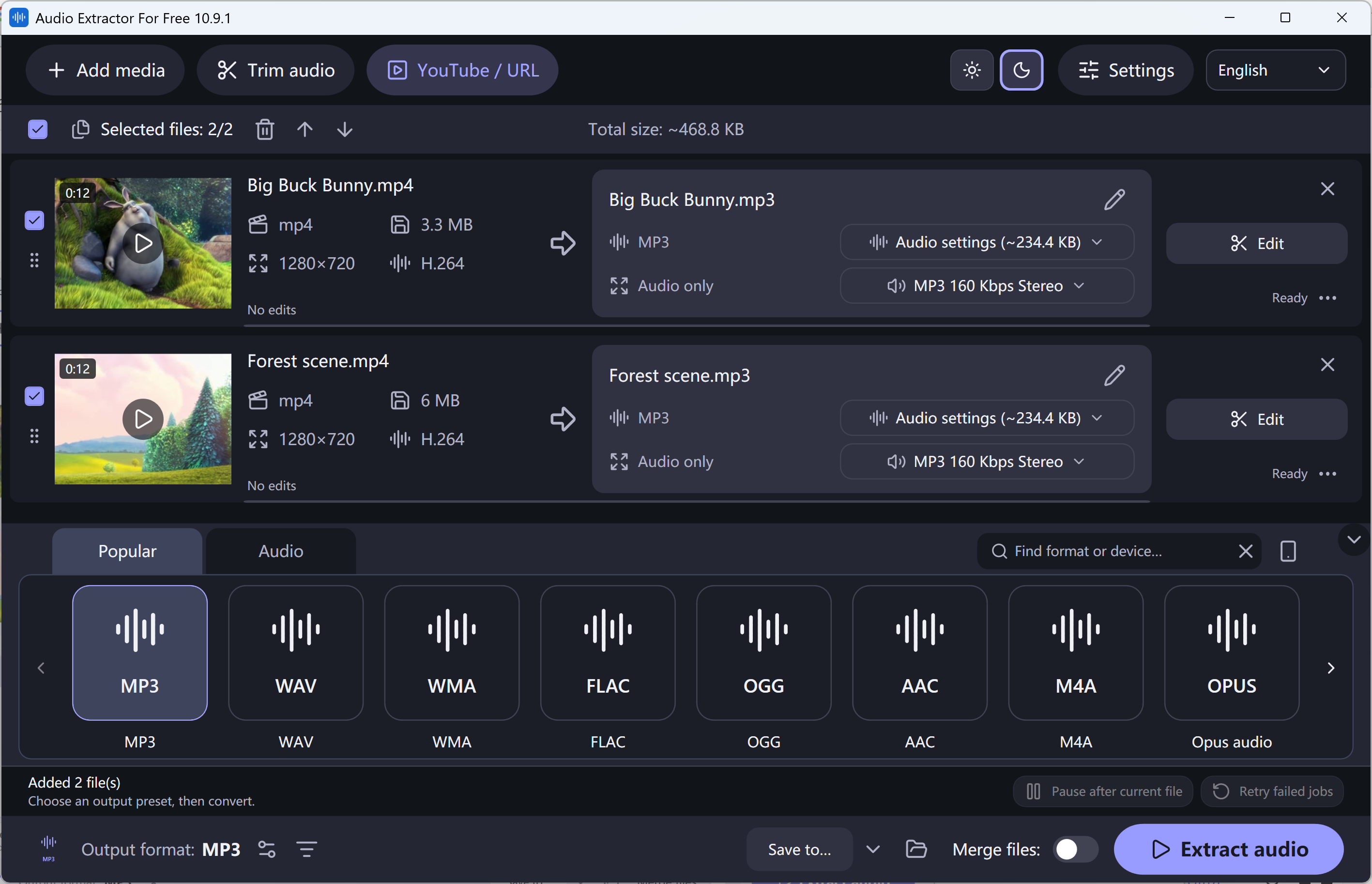
Task: Click Pause after current file
Action: (1103, 791)
